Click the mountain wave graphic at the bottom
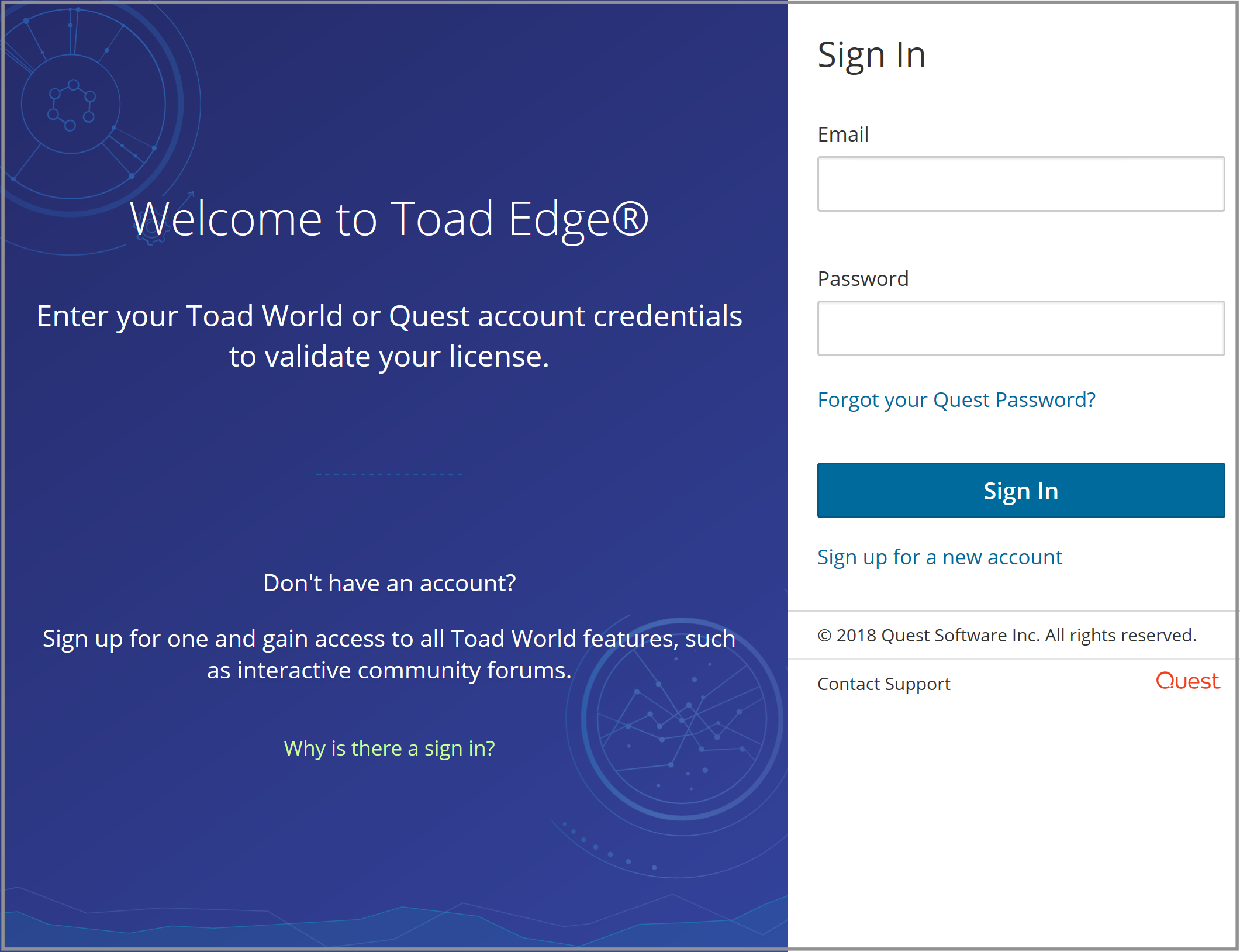 click(394, 918)
